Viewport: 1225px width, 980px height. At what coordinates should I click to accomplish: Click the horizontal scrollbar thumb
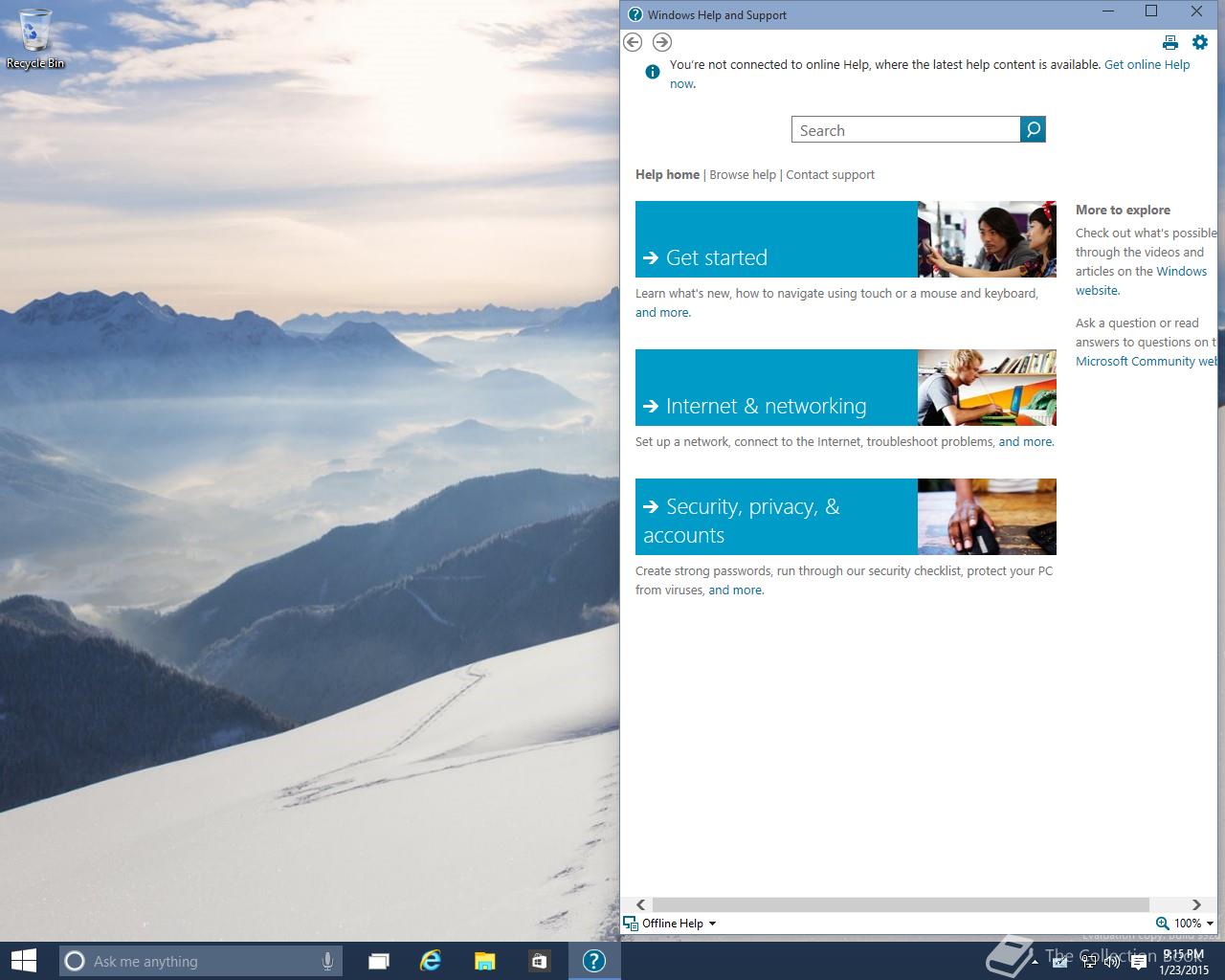(x=900, y=904)
